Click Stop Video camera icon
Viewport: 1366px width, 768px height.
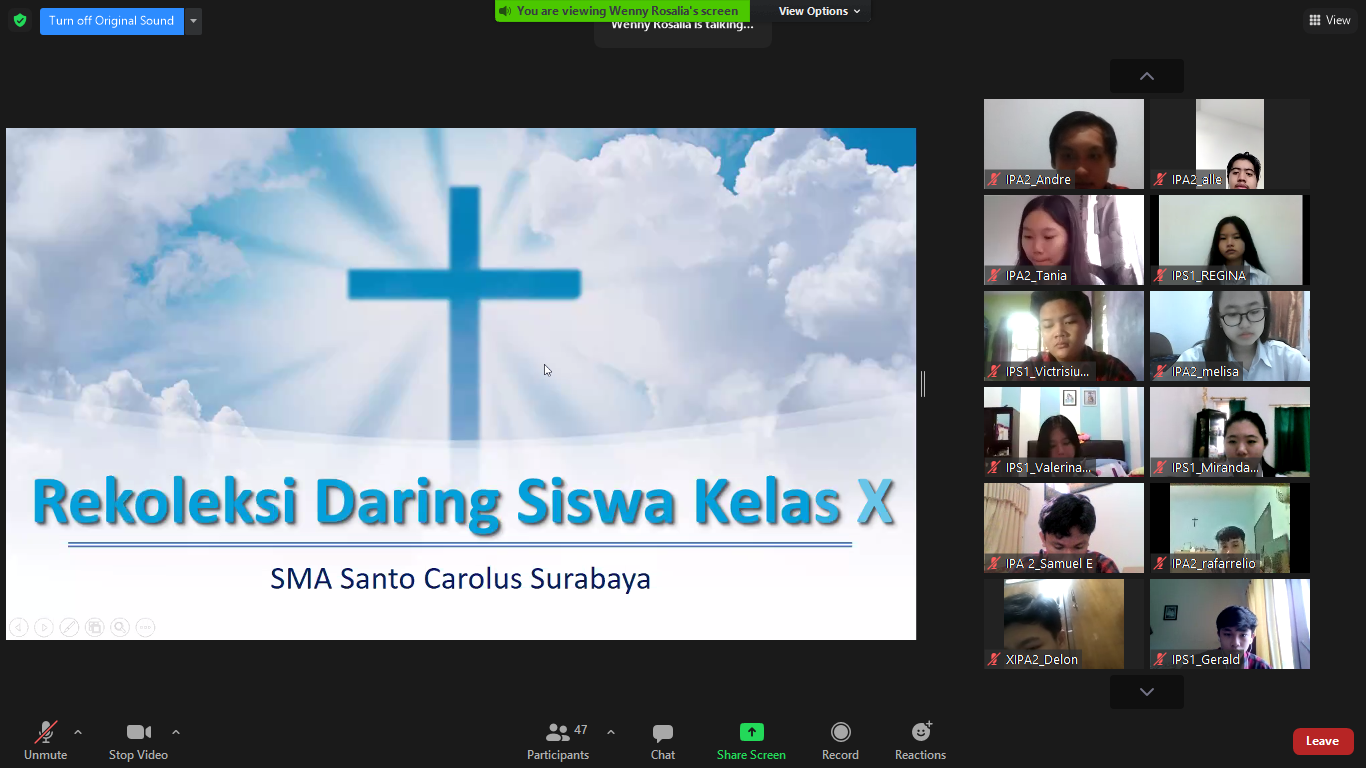click(139, 732)
